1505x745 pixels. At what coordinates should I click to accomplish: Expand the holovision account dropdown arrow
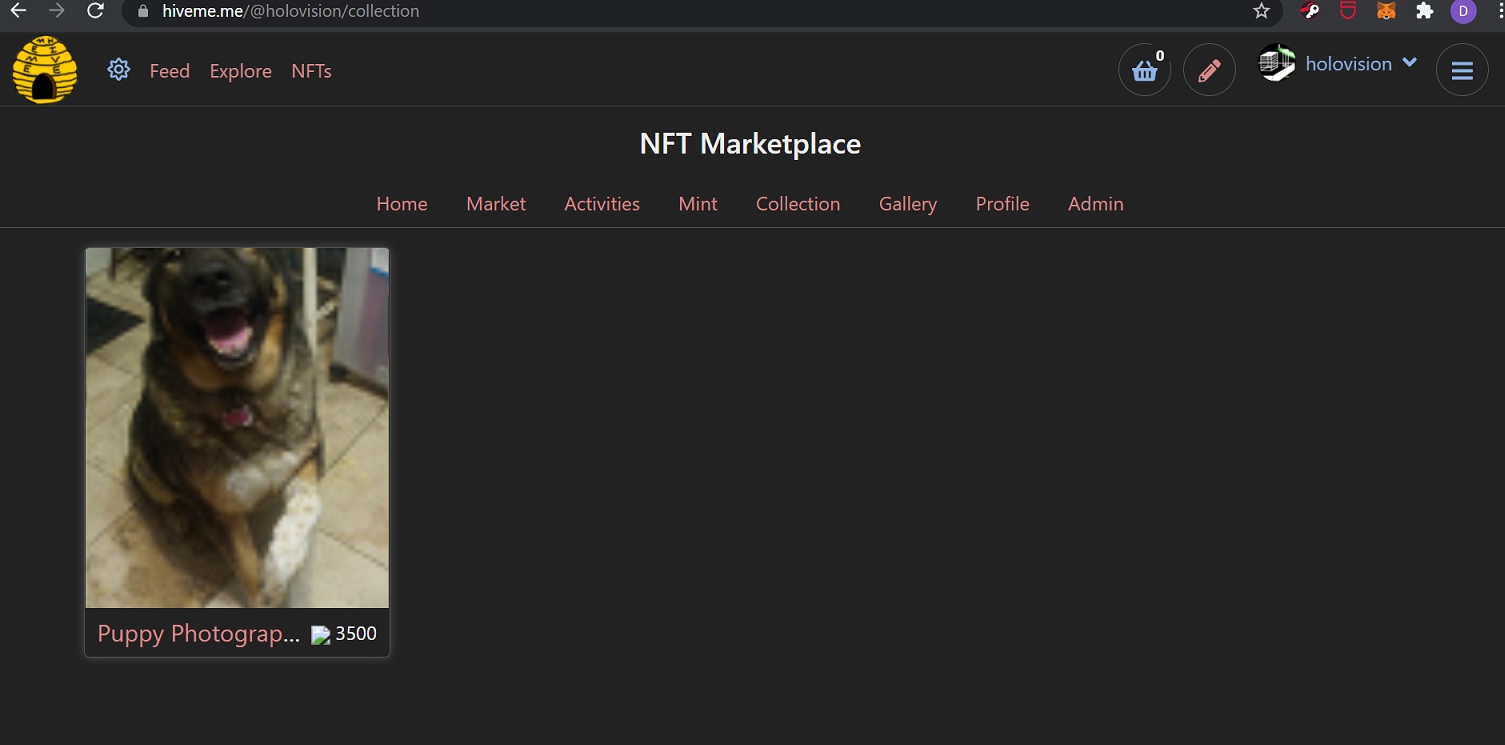(1410, 62)
